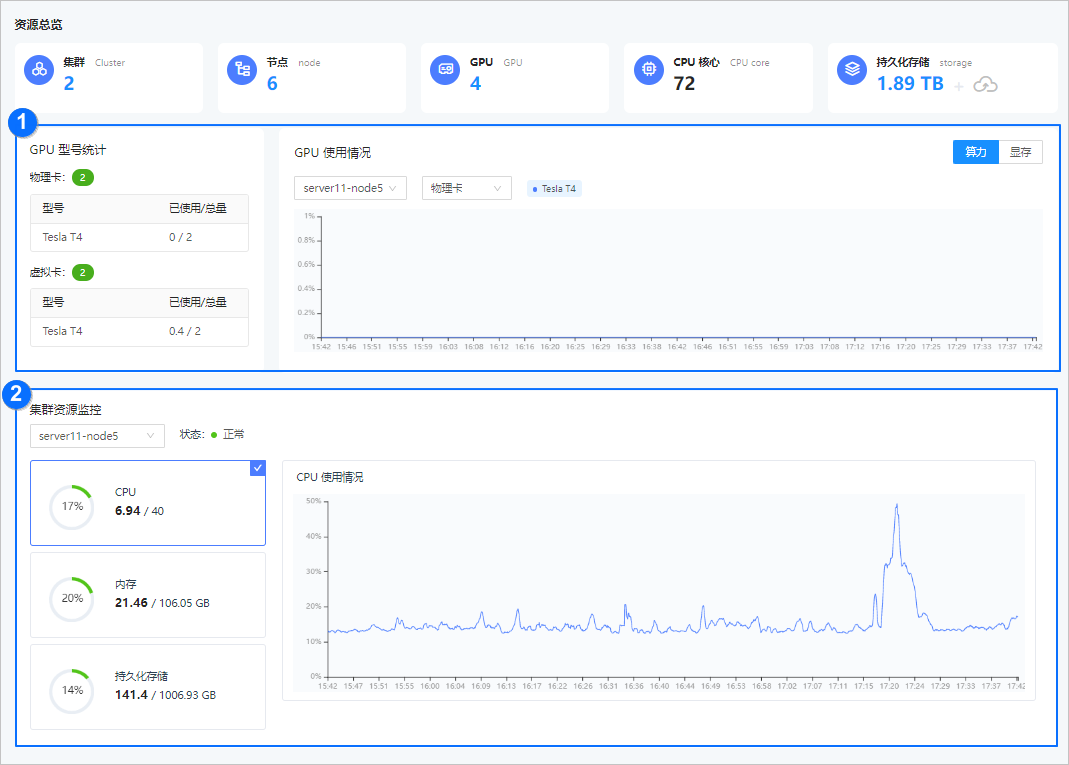Screen dimensions: 1069x765
Task: Click the 正常 status indicator
Action: point(228,434)
